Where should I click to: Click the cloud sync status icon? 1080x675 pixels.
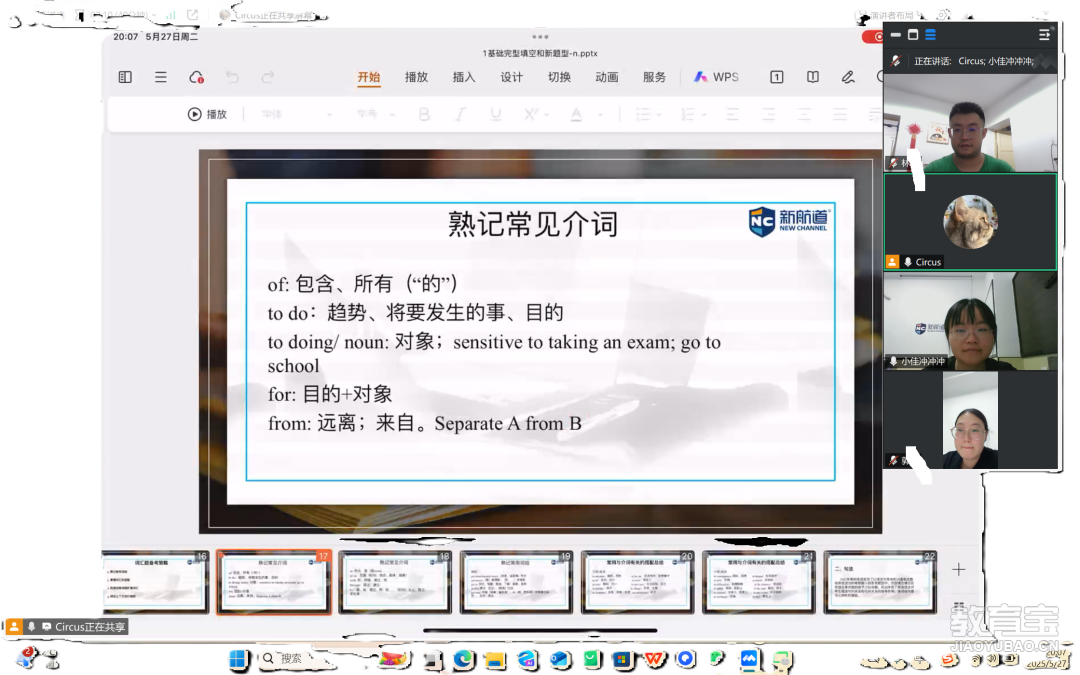click(x=196, y=77)
